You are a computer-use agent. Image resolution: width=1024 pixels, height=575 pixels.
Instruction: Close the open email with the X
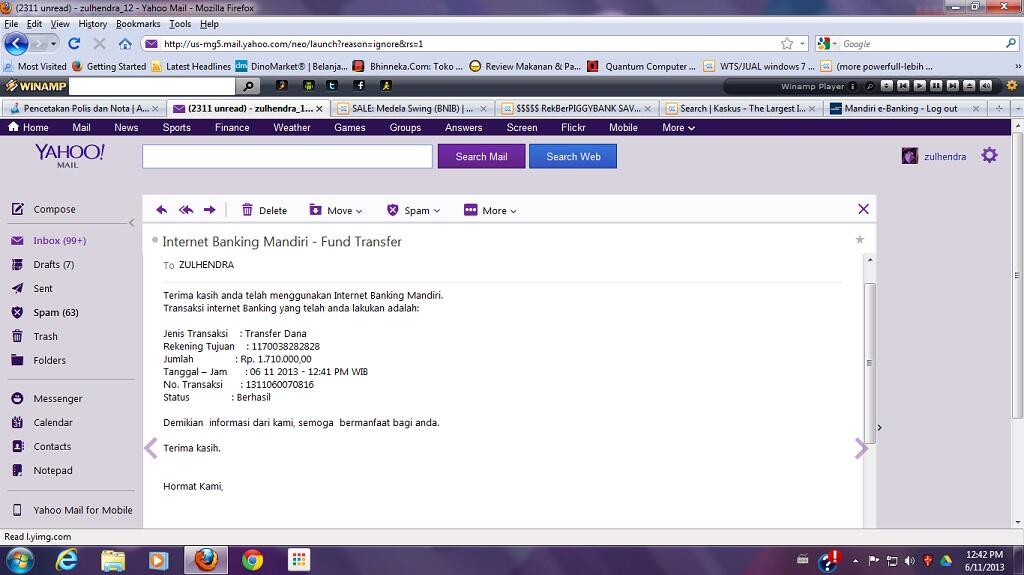(863, 209)
